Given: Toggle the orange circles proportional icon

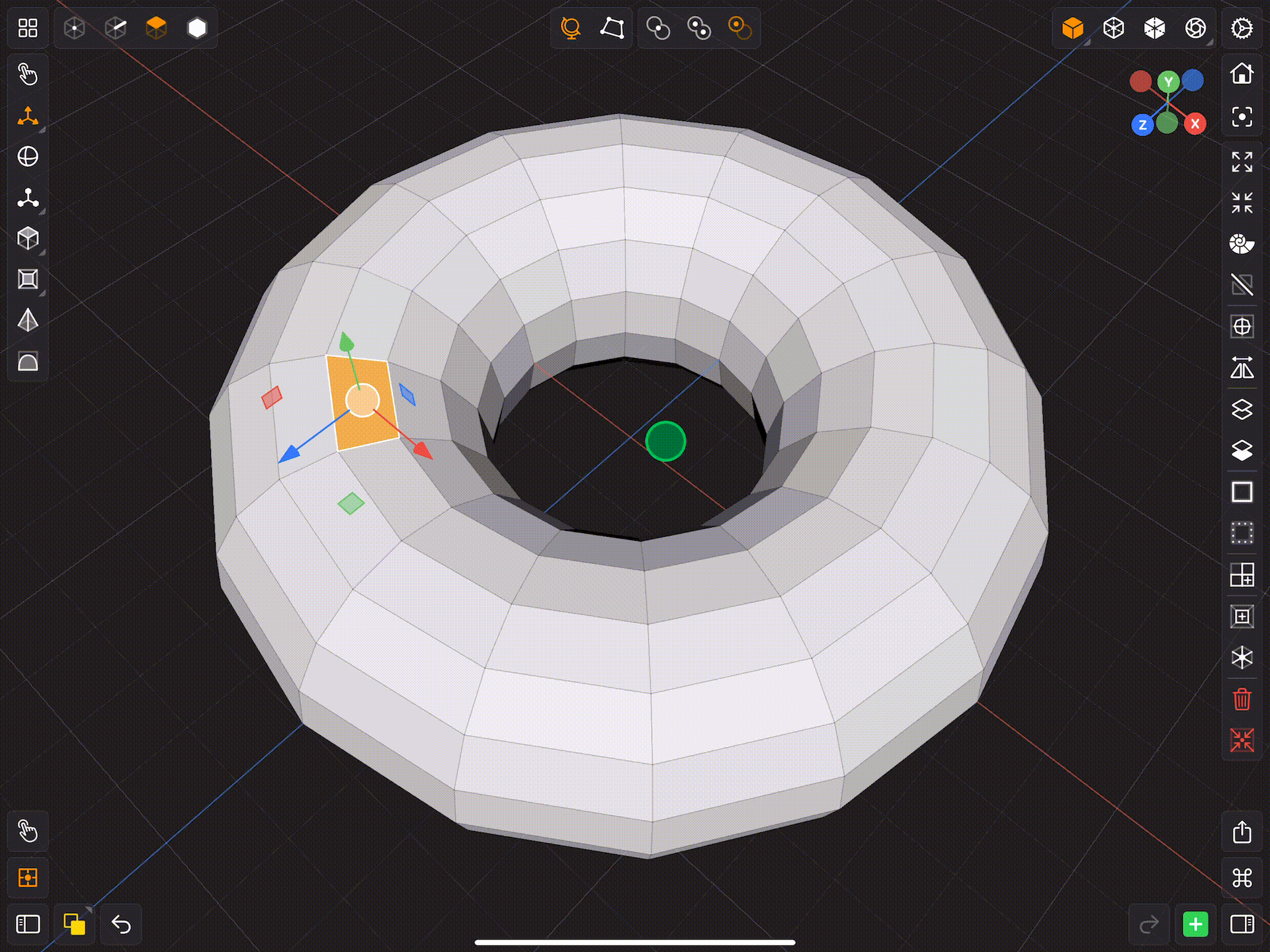Looking at the screenshot, I should pos(740,28).
